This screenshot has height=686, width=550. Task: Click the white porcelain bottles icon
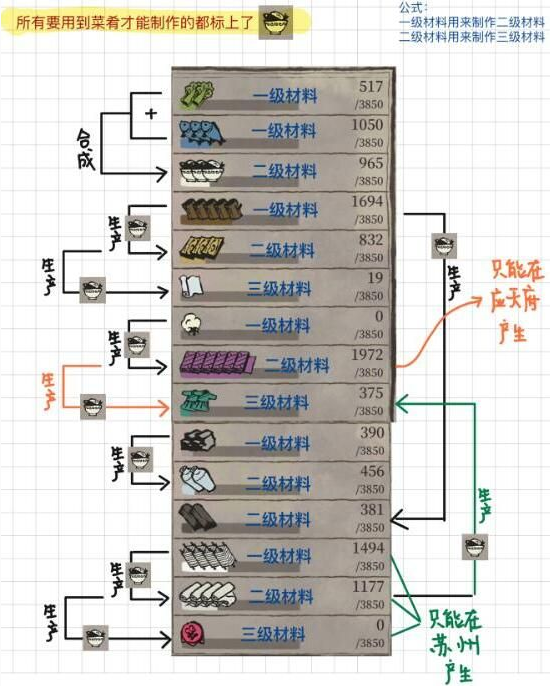point(197,480)
